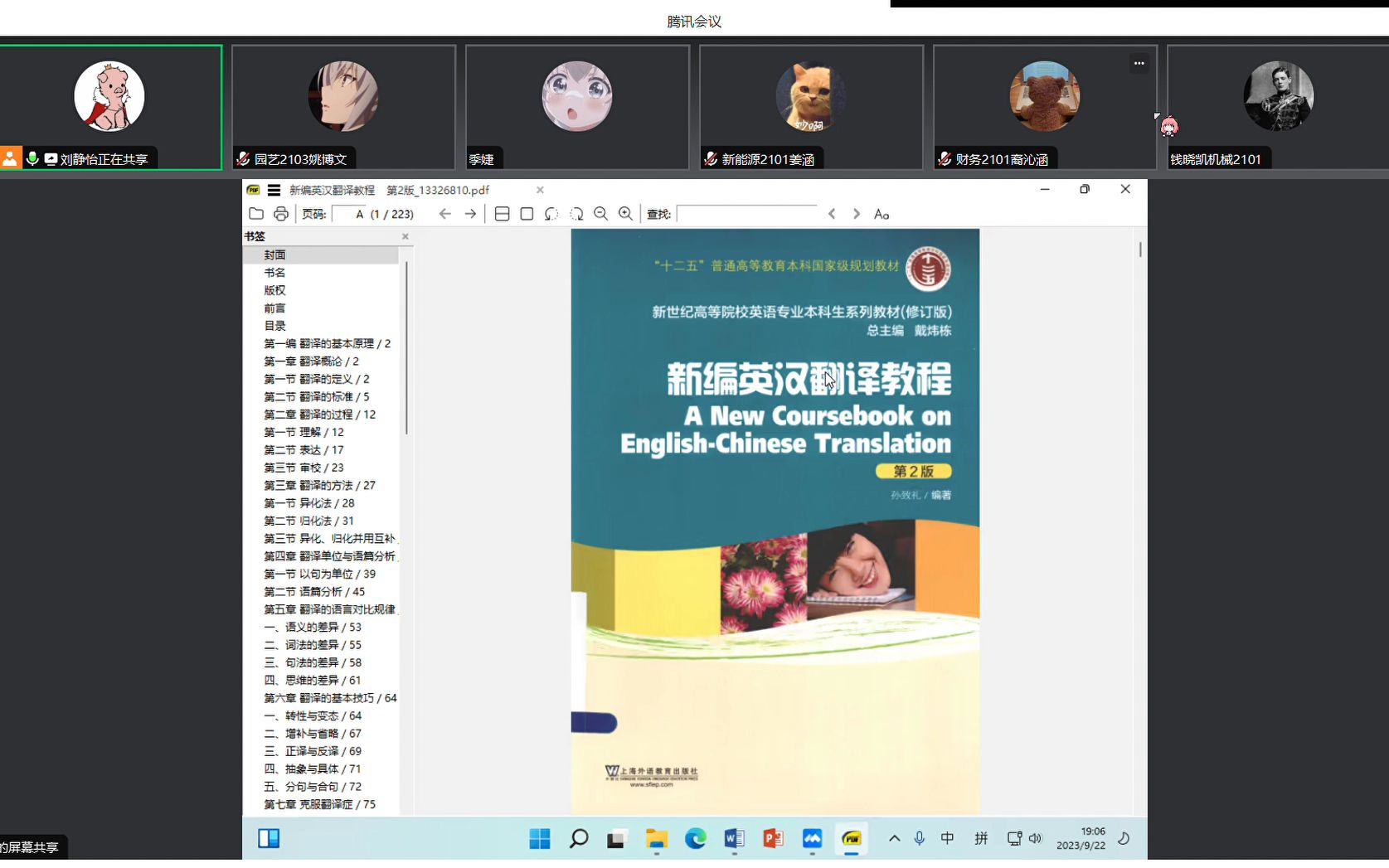Open bookmark 第七章 克服翻译症 / 75
Viewport: 1389px width, 868px height.
319,804
